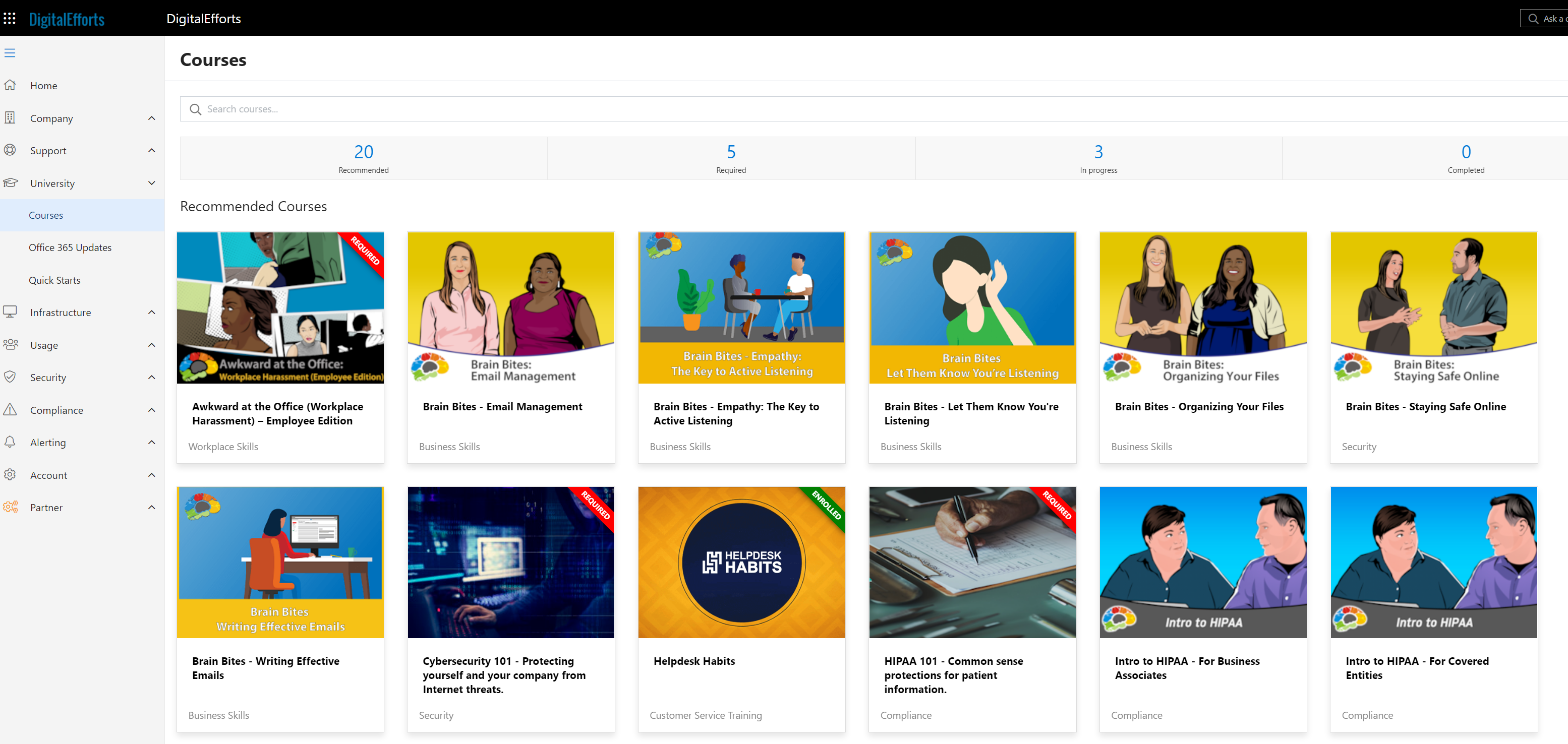Expand the Account menu chevron
This screenshot has height=744, width=1568.
click(x=152, y=475)
